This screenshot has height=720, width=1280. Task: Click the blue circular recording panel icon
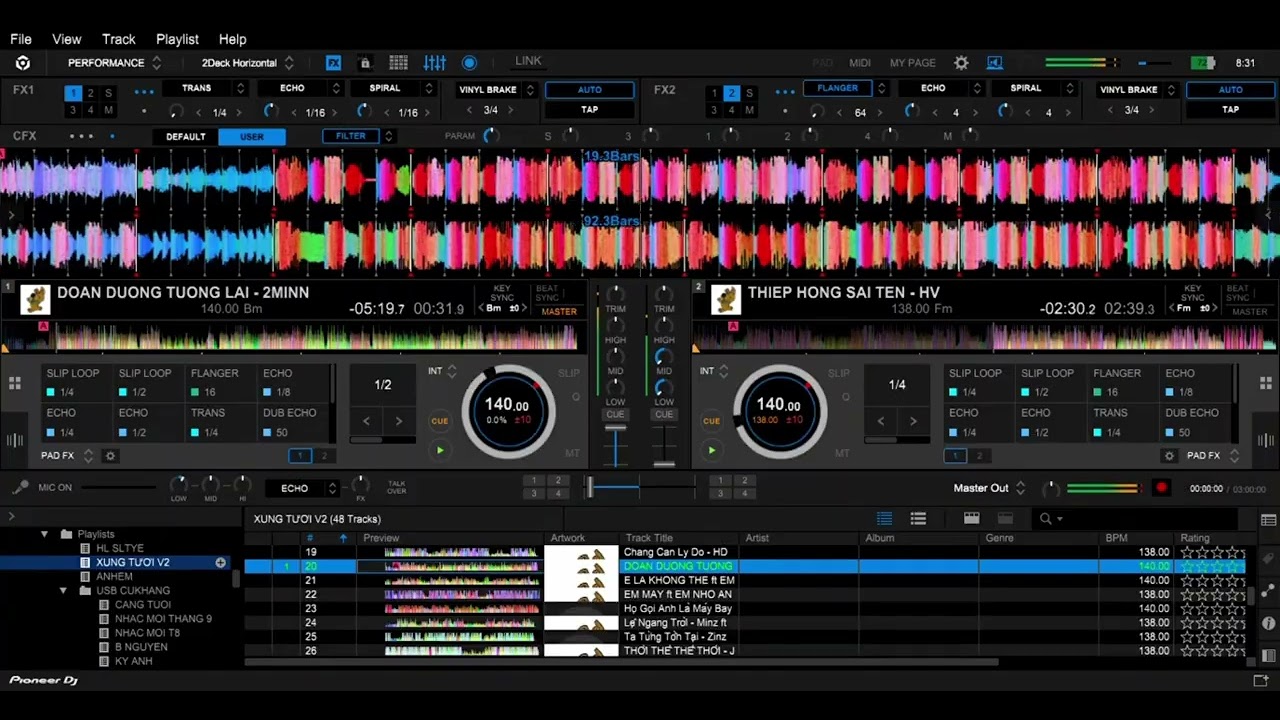pos(469,63)
